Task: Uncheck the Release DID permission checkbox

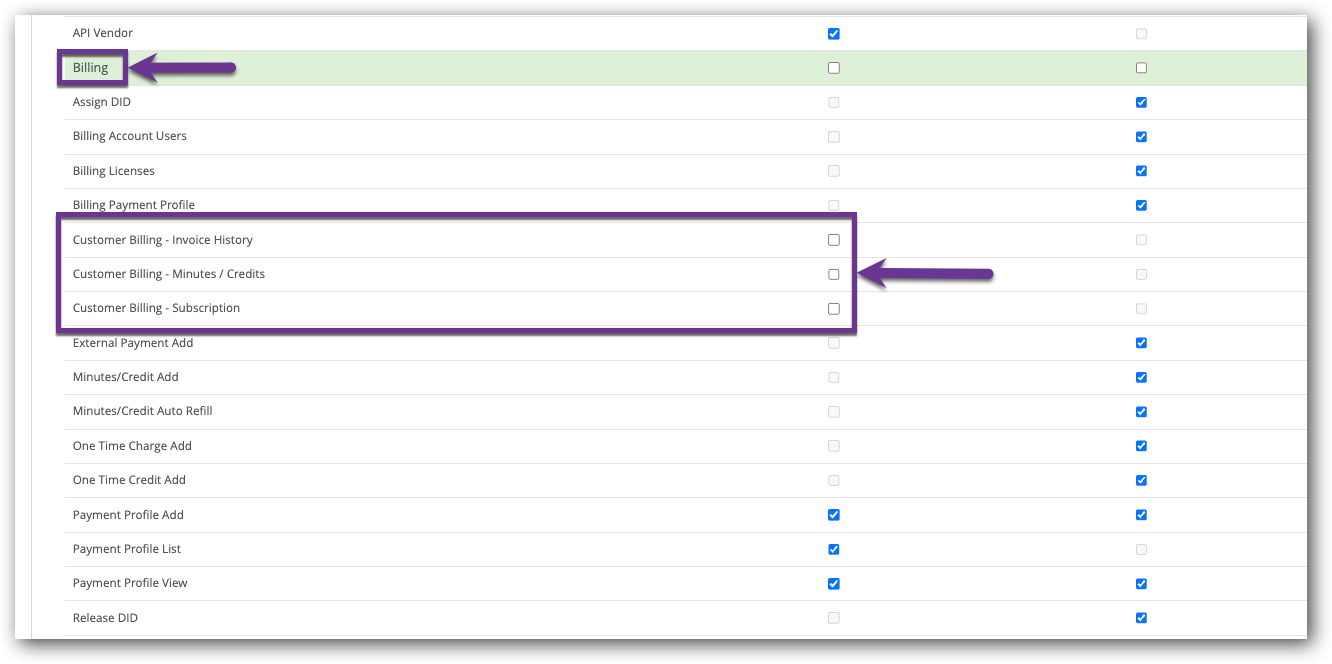Action: click(1141, 617)
